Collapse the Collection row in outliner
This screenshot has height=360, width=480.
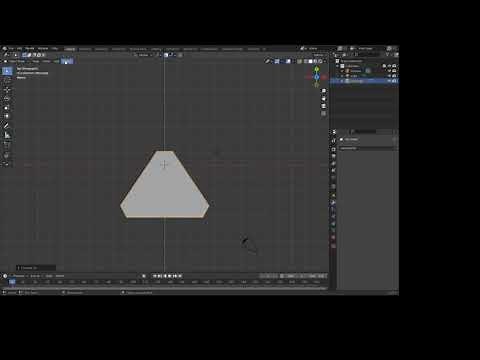(x=338, y=66)
